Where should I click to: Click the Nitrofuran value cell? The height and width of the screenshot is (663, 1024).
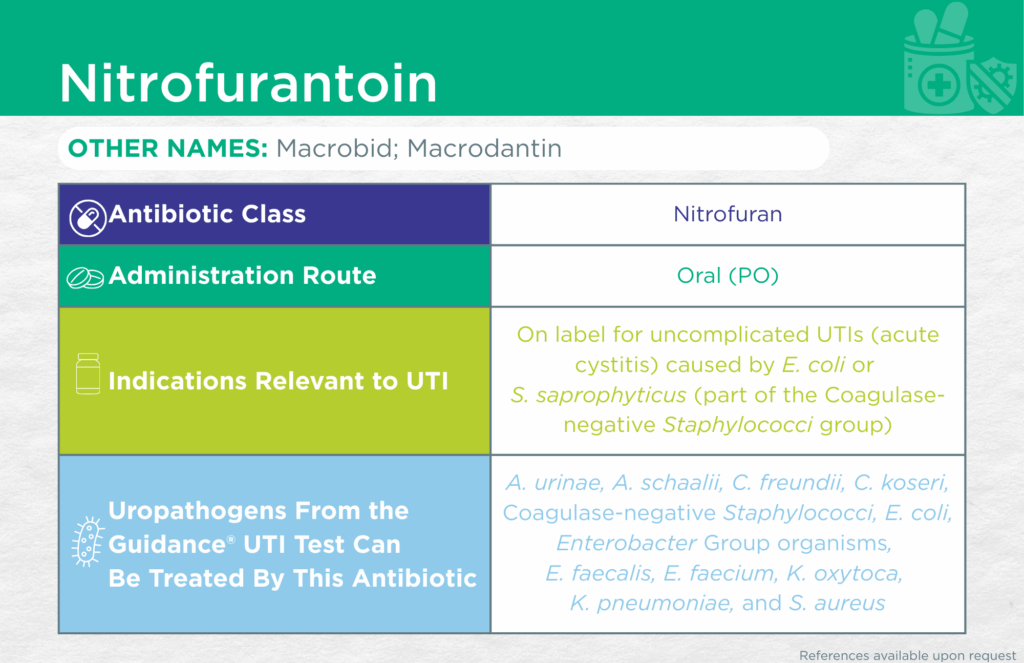pos(727,214)
